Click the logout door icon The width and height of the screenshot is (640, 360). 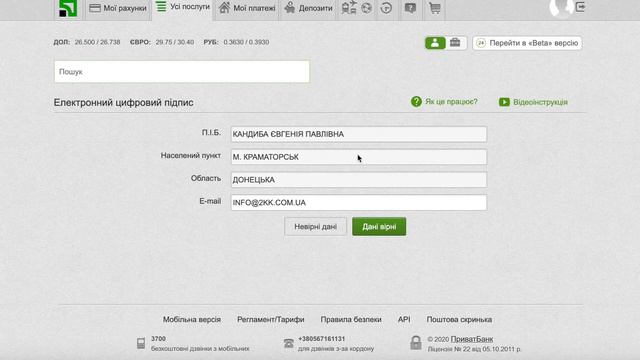[580, 7]
